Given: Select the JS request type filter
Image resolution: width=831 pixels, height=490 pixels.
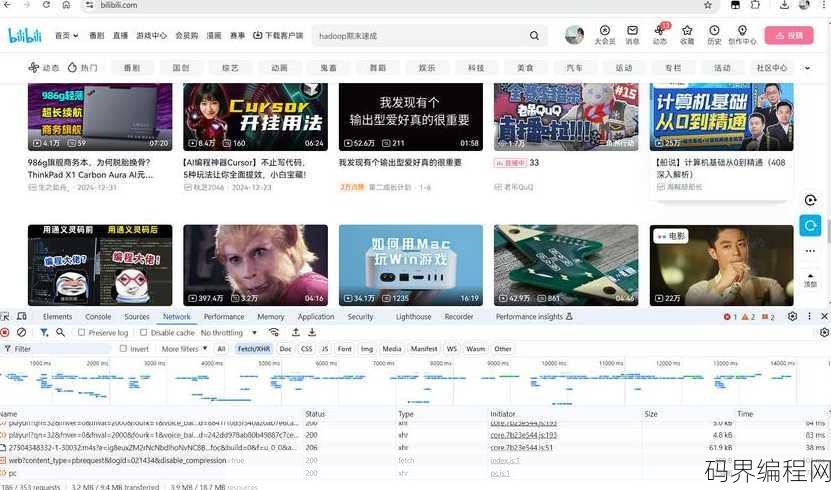Looking at the screenshot, I should coord(325,349).
